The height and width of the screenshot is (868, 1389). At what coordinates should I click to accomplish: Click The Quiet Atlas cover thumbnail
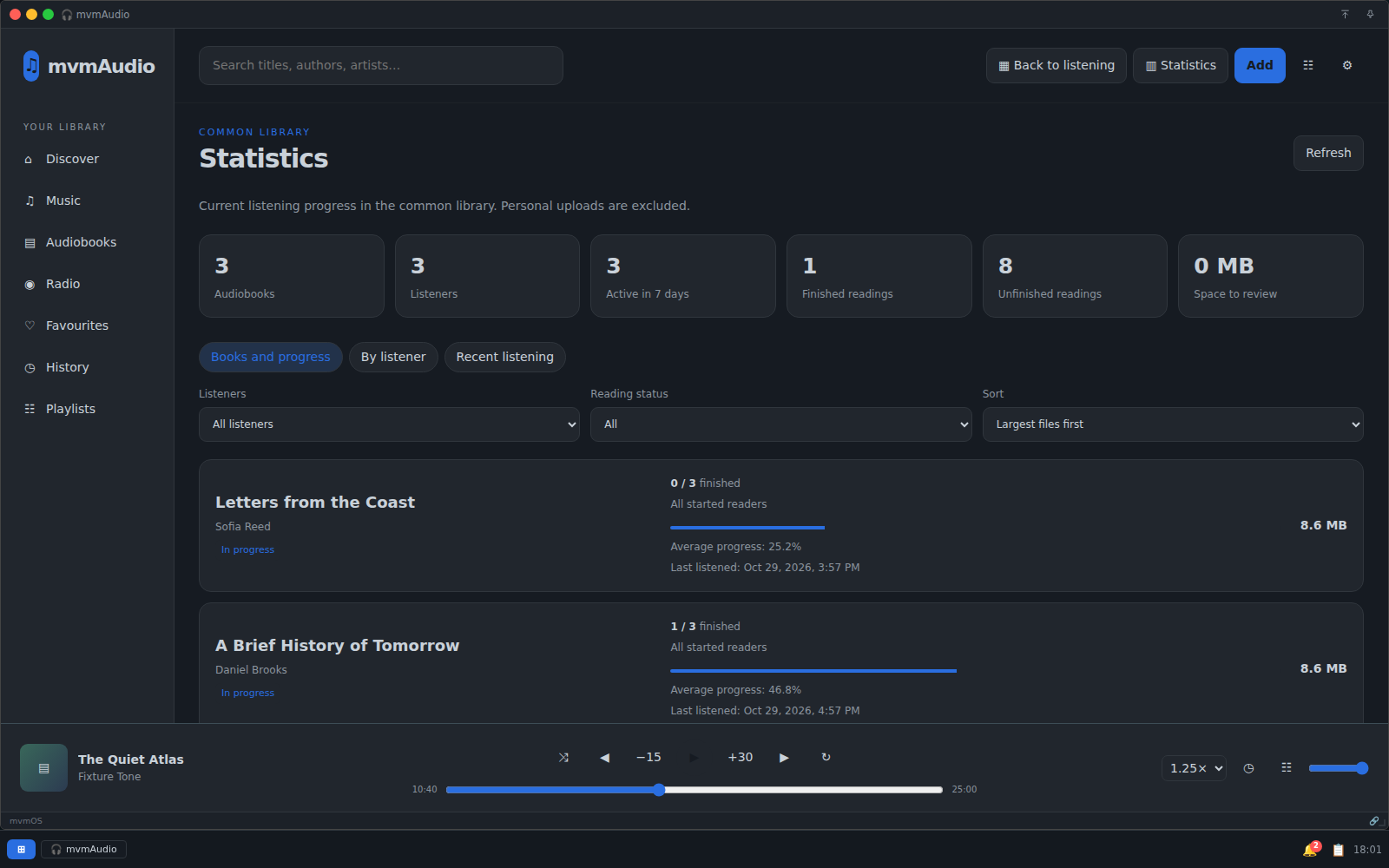43,767
